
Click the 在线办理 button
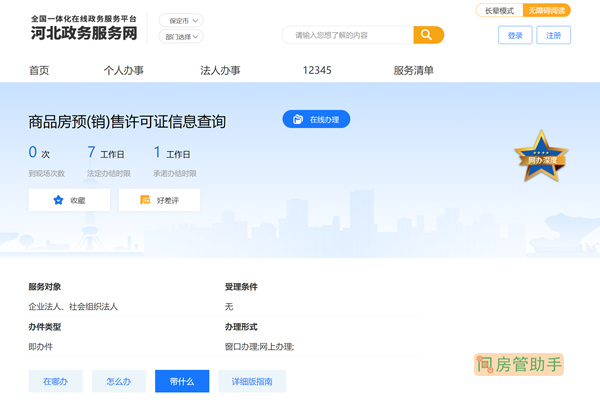pos(316,119)
